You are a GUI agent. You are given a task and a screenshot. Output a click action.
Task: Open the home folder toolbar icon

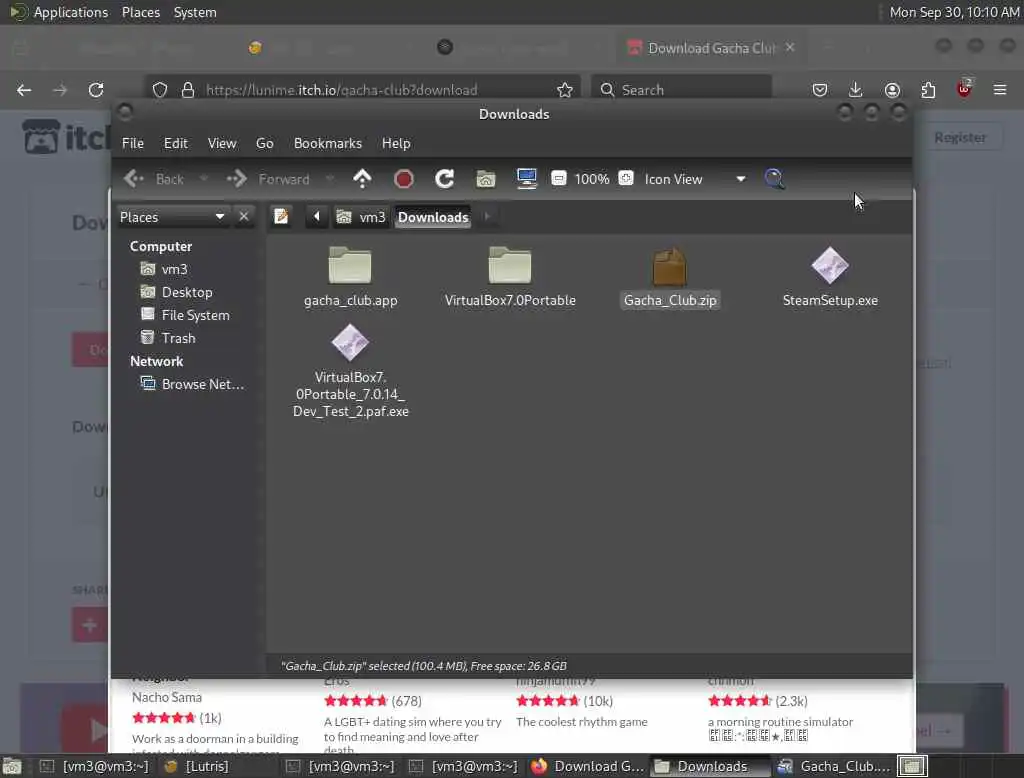tap(485, 178)
